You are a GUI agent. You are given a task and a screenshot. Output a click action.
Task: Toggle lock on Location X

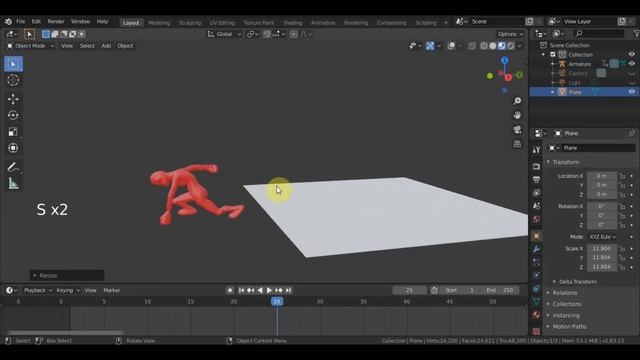click(x=622, y=176)
